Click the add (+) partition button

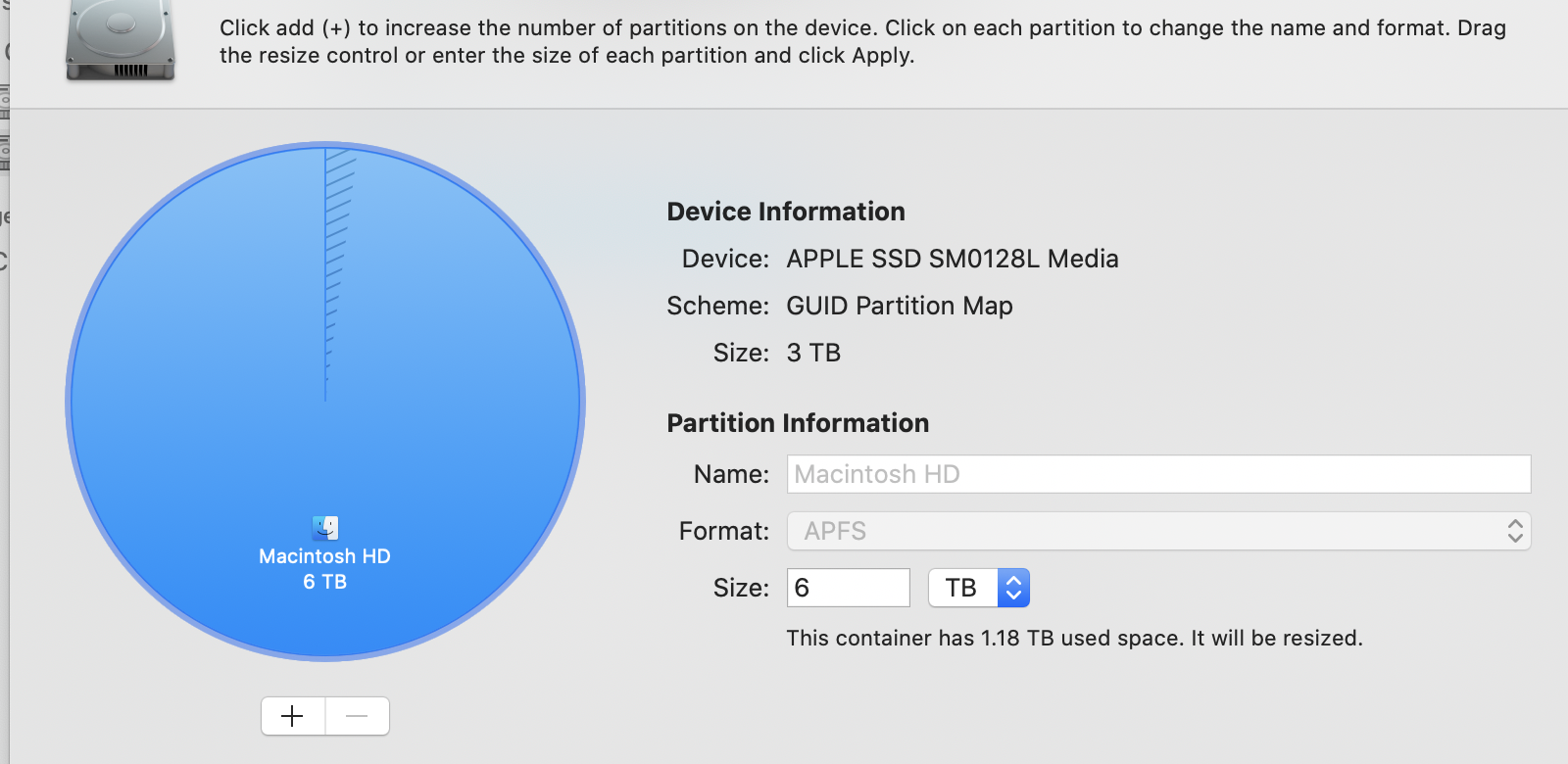click(292, 716)
